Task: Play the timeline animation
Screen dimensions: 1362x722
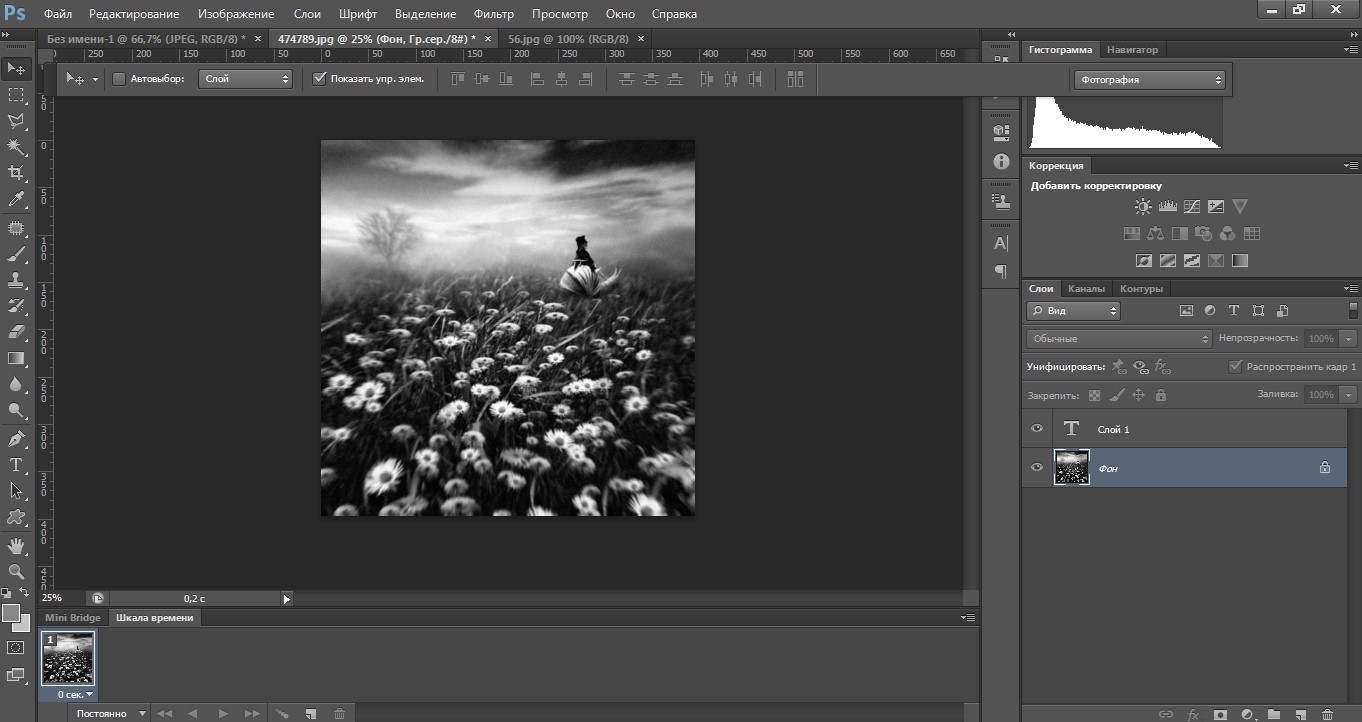Action: click(x=223, y=714)
